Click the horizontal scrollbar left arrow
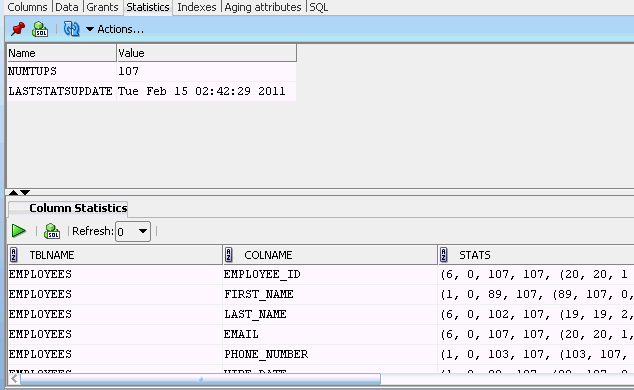634x390 pixels. [14, 379]
